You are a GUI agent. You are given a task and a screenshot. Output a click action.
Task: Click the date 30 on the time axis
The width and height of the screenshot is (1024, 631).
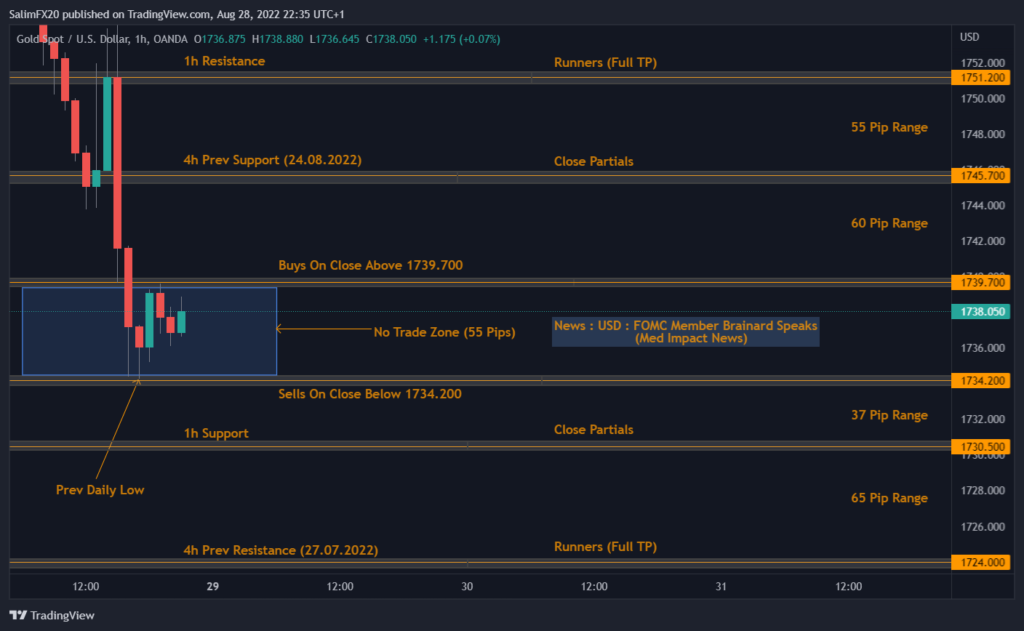[466, 586]
